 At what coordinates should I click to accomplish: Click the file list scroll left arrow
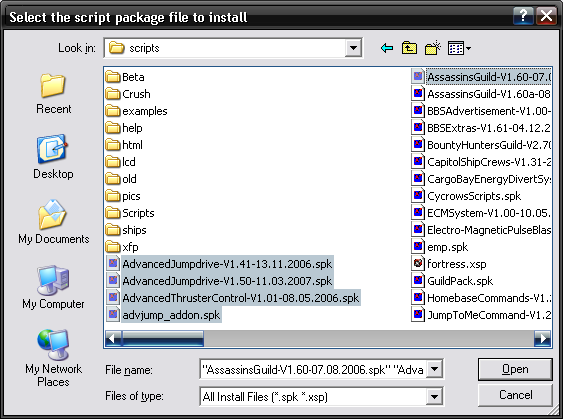(x=113, y=338)
